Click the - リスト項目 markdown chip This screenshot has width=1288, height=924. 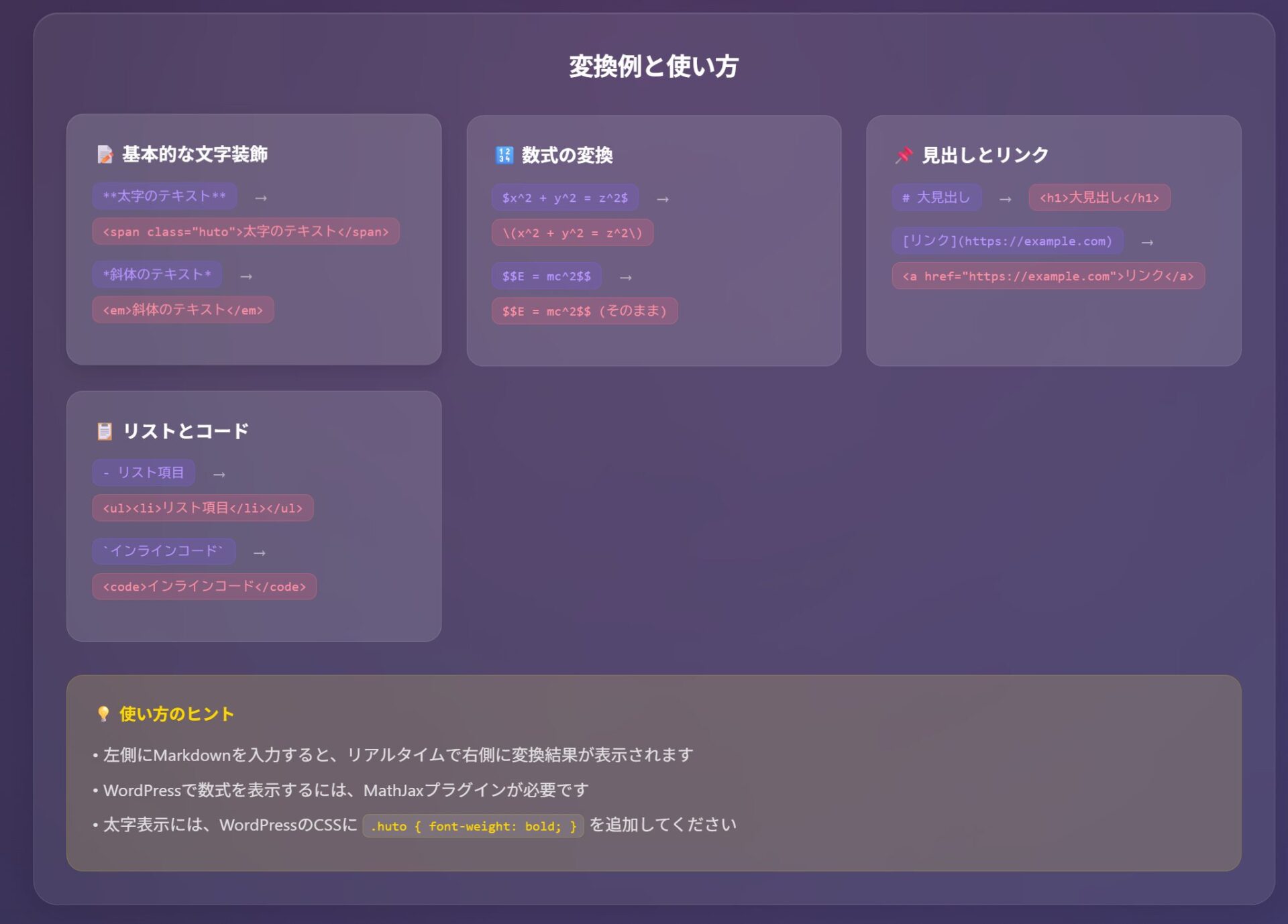(144, 473)
